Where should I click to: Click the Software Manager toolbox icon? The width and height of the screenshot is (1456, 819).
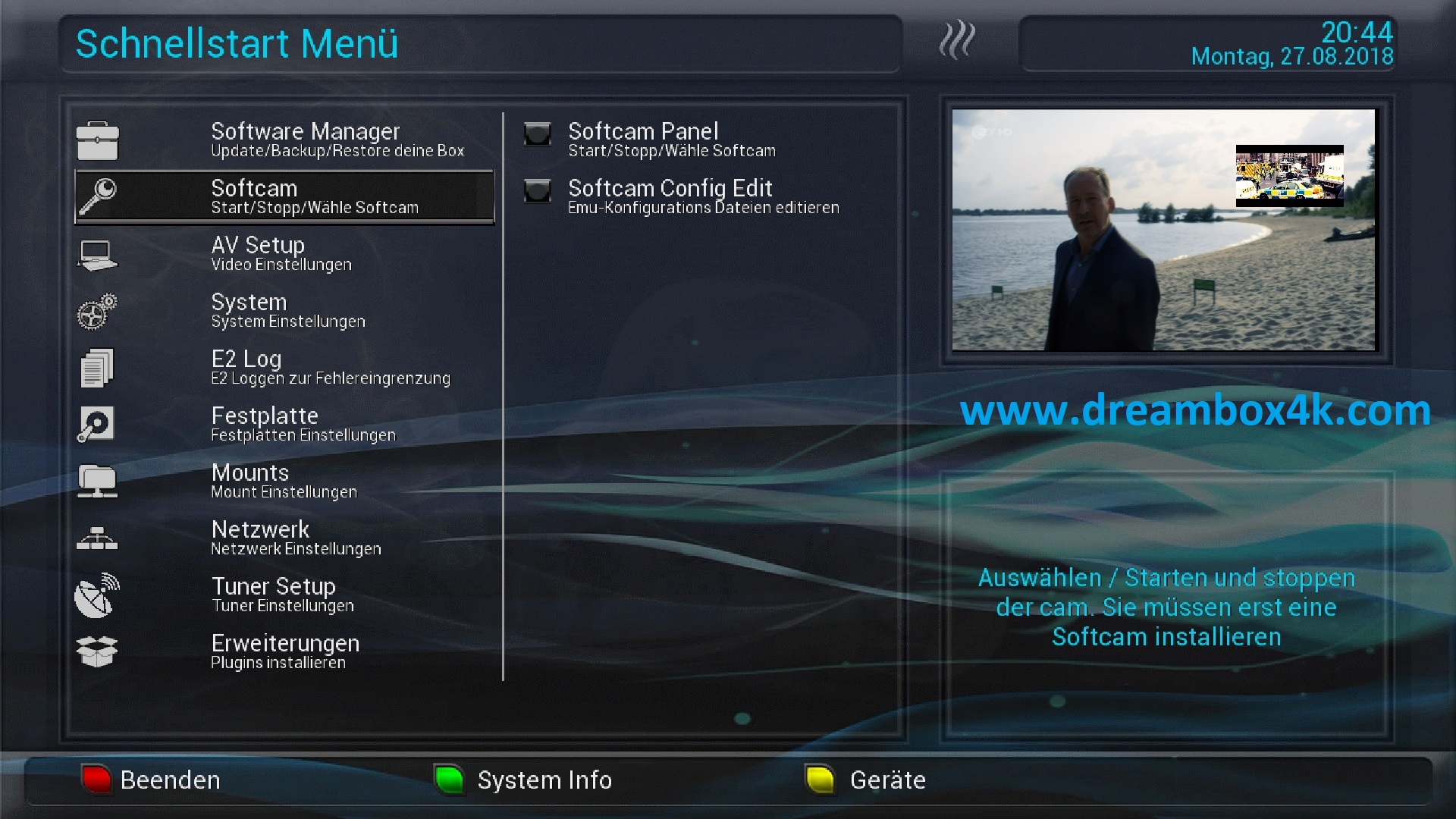97,140
